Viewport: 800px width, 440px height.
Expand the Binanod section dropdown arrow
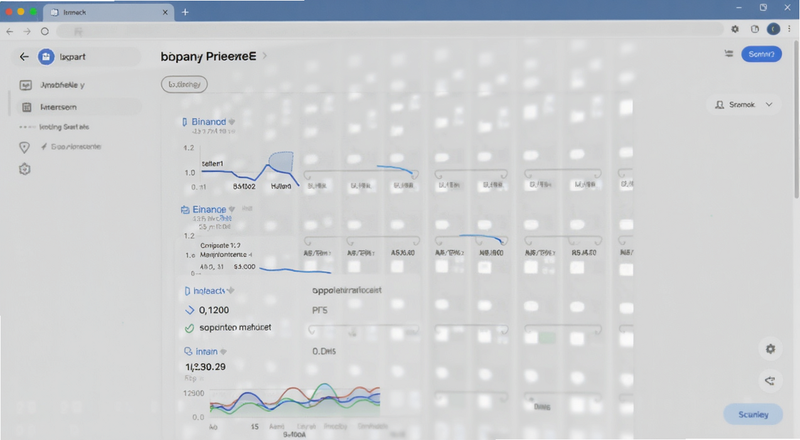tap(232, 122)
